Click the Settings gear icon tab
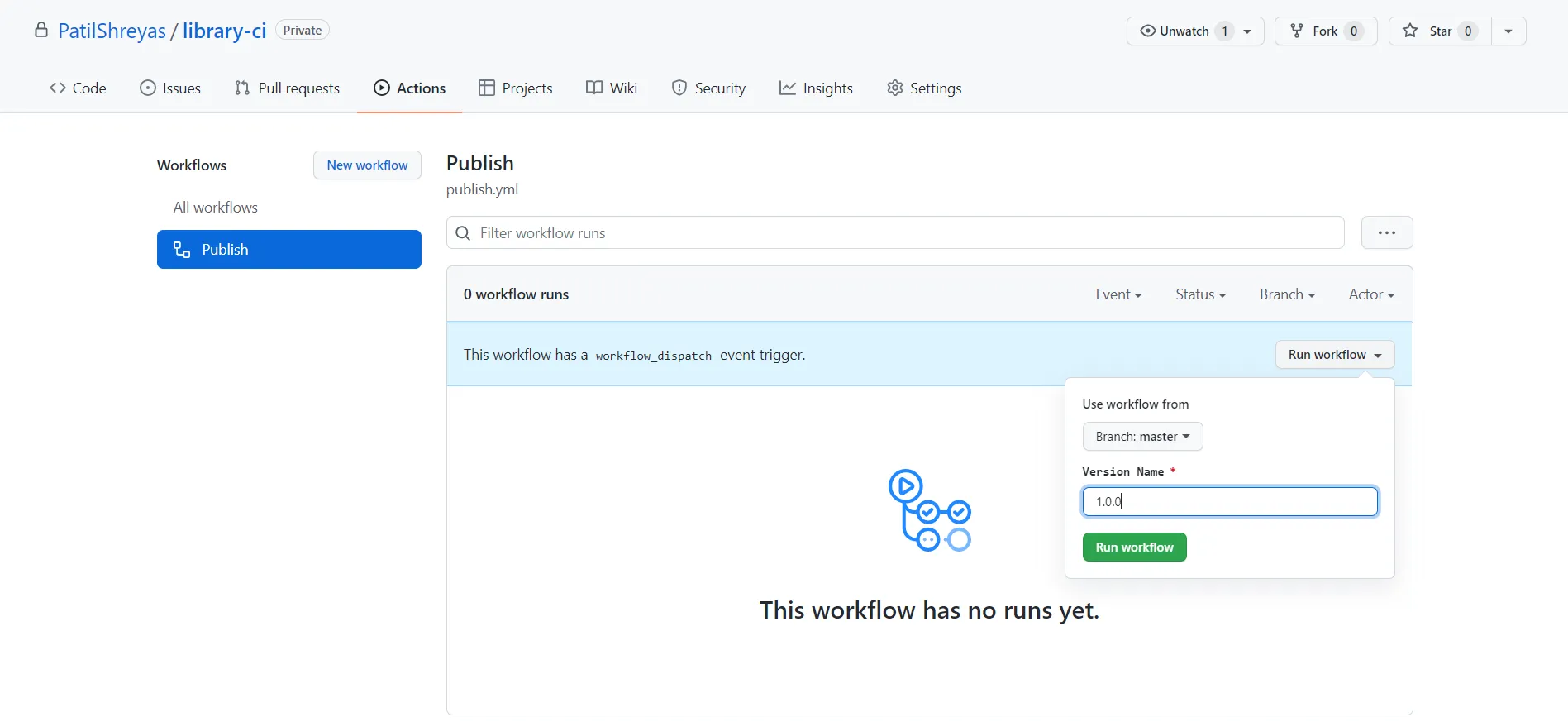This screenshot has width=1568, height=722. [894, 88]
